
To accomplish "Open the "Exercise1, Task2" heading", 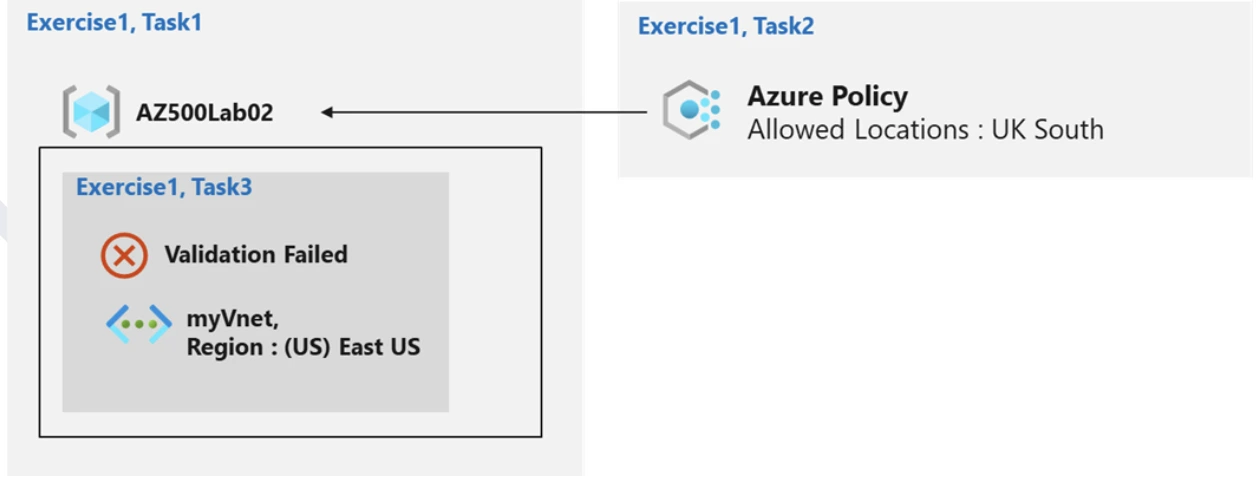I will click(725, 26).
